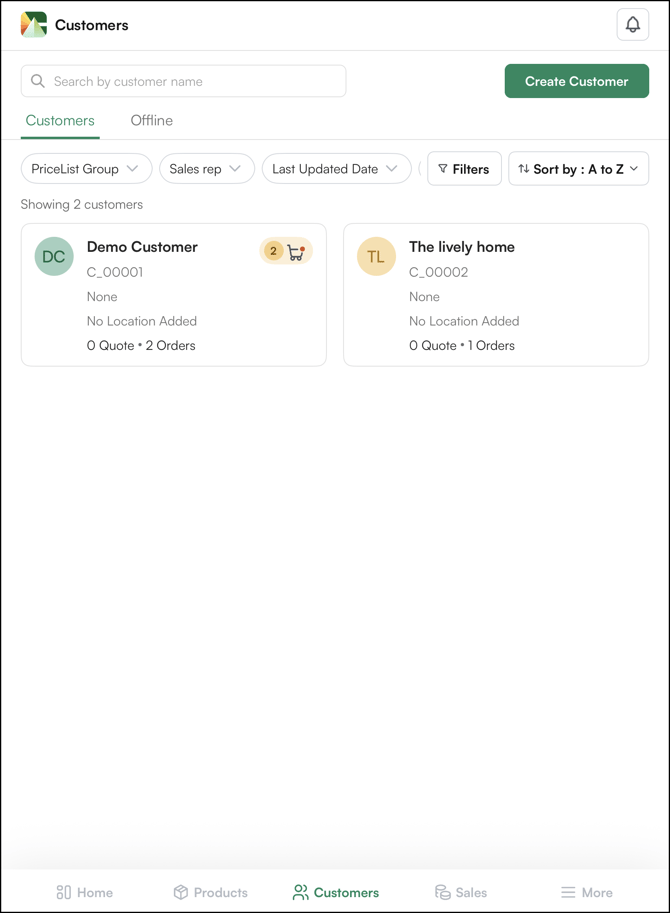Click the notification bell icon
This screenshot has width=670, height=913.
pos(632,25)
